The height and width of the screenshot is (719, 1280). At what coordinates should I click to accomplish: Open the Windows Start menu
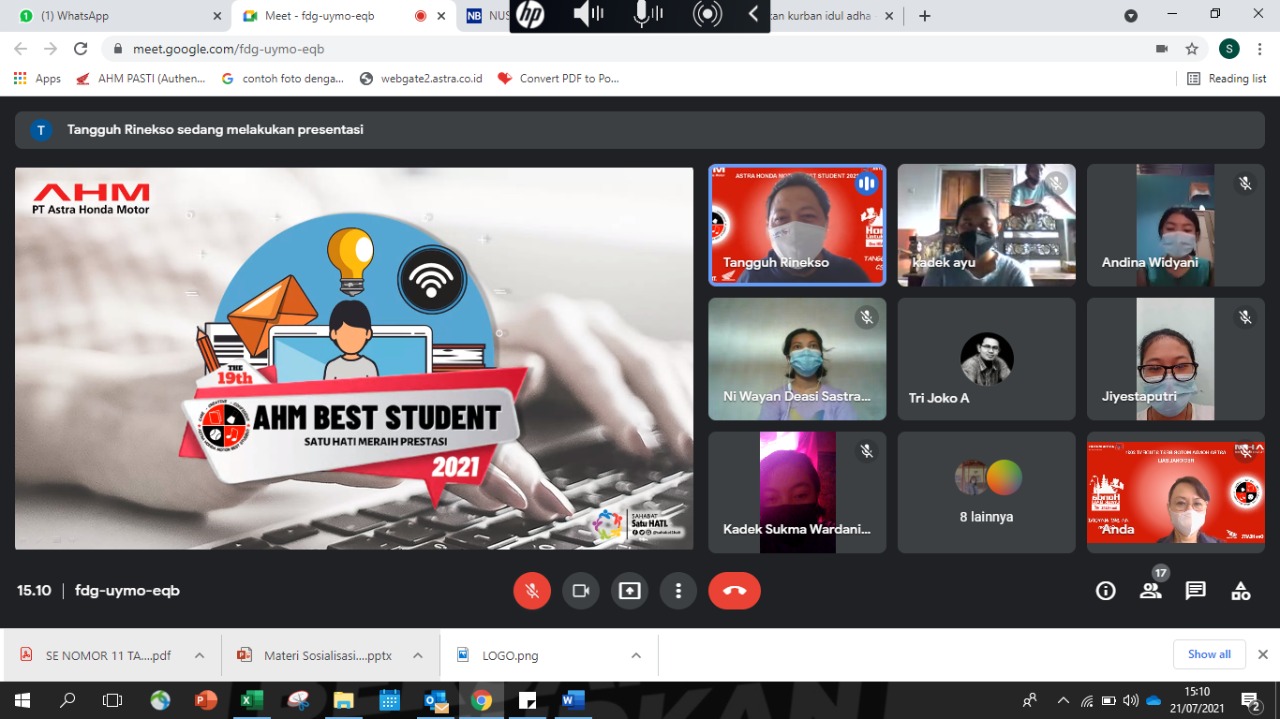22,700
